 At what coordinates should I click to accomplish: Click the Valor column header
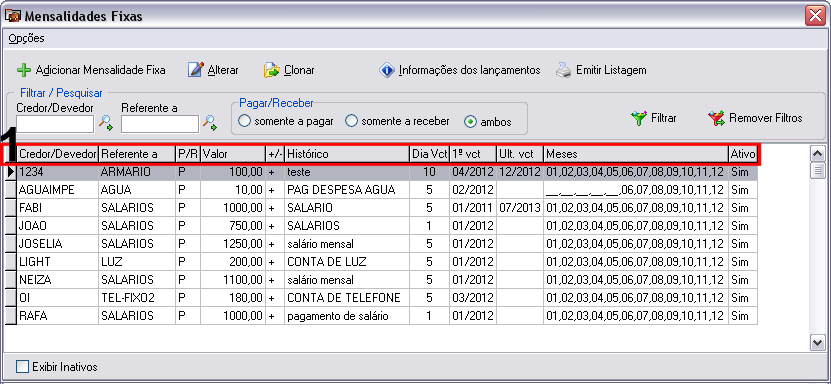[x=233, y=154]
